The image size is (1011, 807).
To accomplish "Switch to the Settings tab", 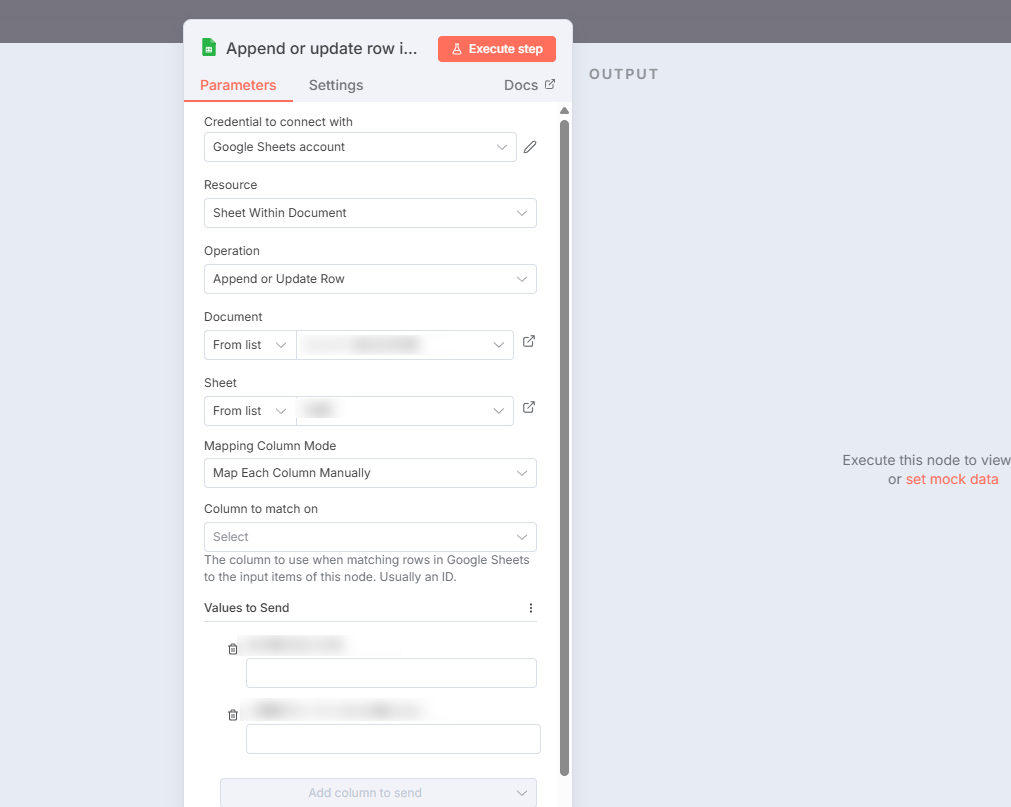I will pyautogui.click(x=336, y=85).
